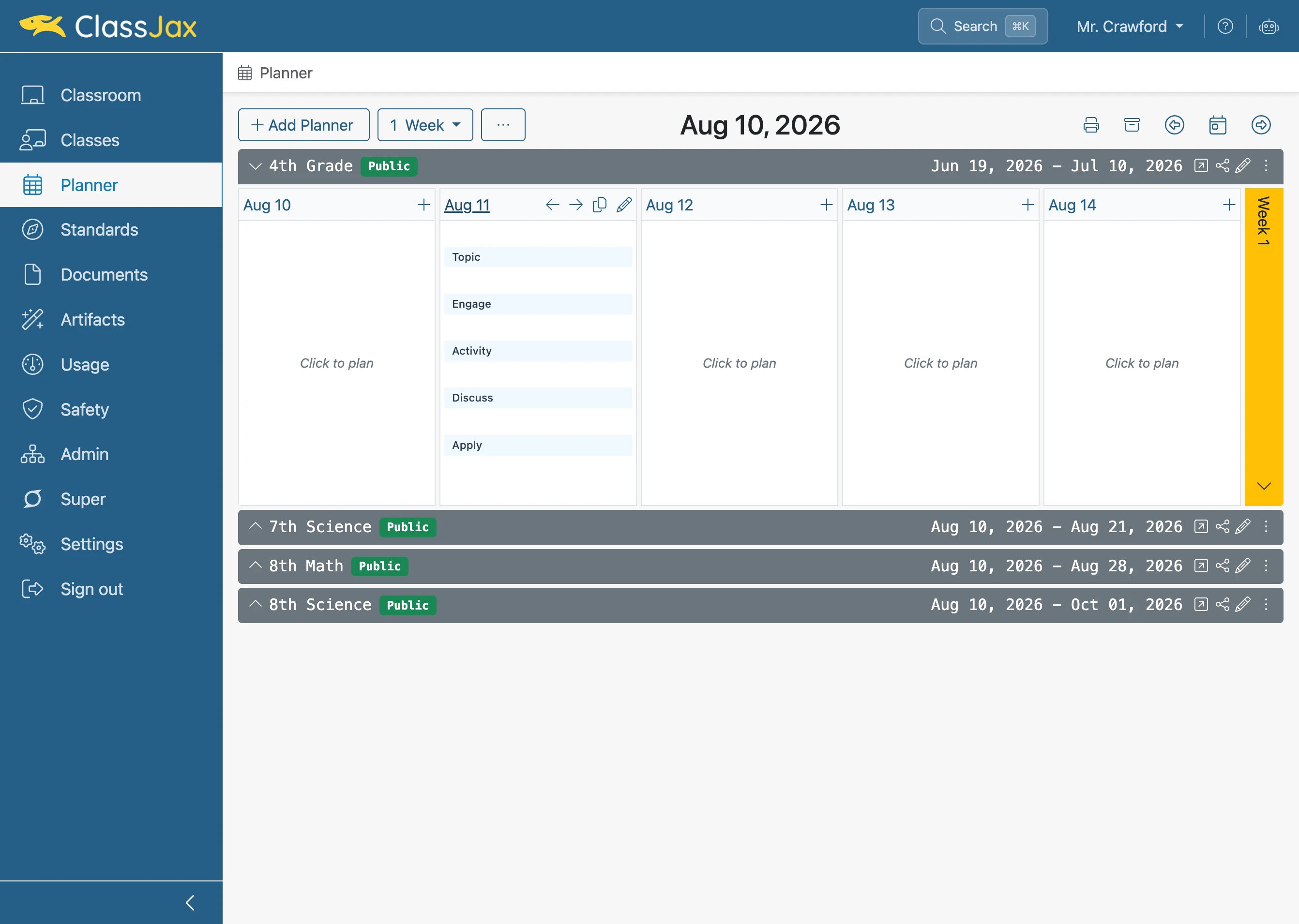Add plan on Aug 13 plus icon

(1027, 205)
